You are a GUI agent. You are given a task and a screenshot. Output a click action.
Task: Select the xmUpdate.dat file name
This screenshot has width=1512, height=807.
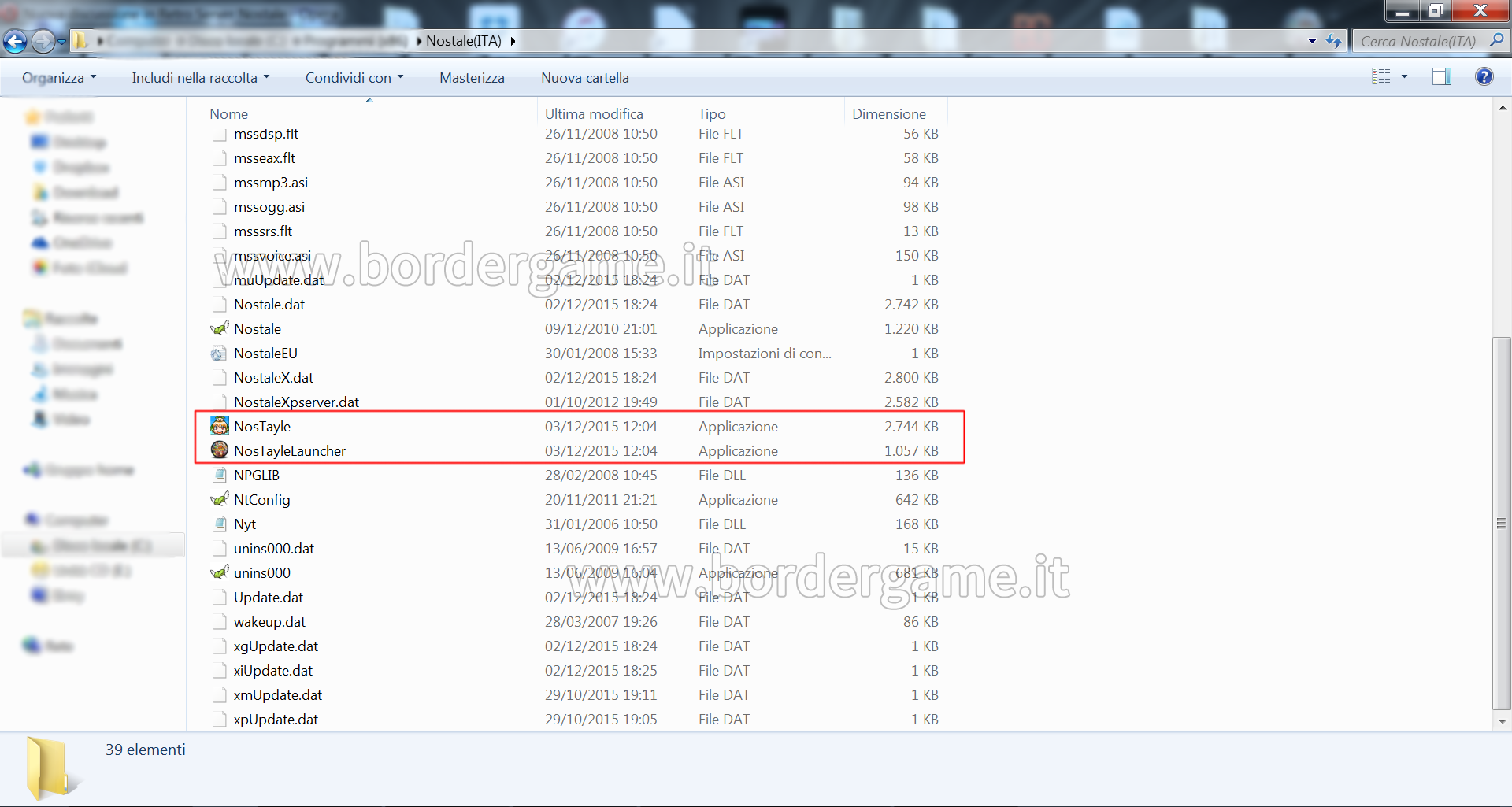click(278, 694)
